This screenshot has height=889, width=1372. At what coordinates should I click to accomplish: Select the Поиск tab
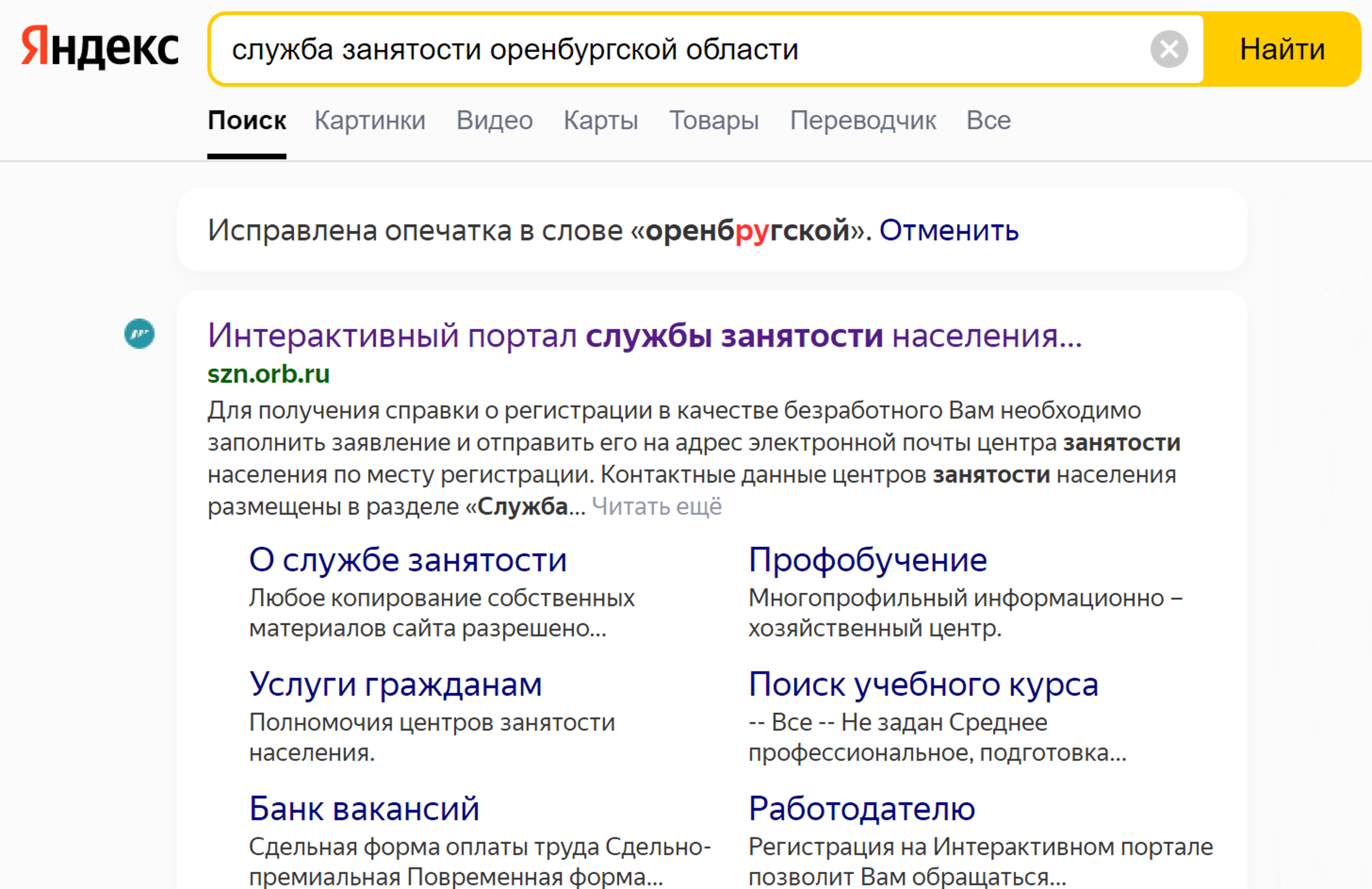click(247, 120)
